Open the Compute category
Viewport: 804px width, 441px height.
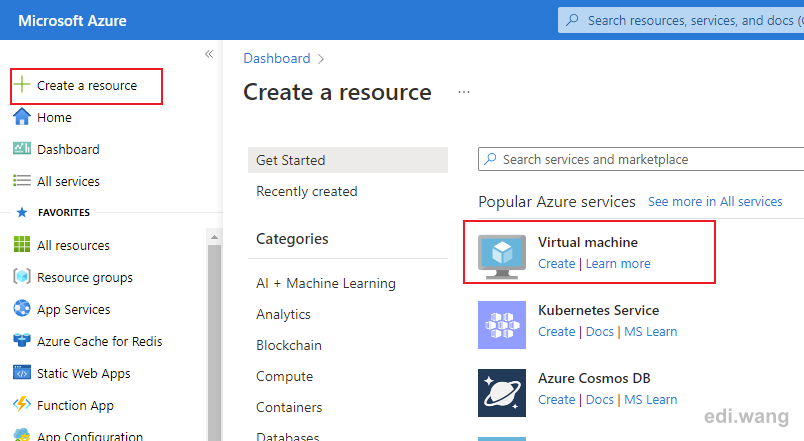[284, 376]
